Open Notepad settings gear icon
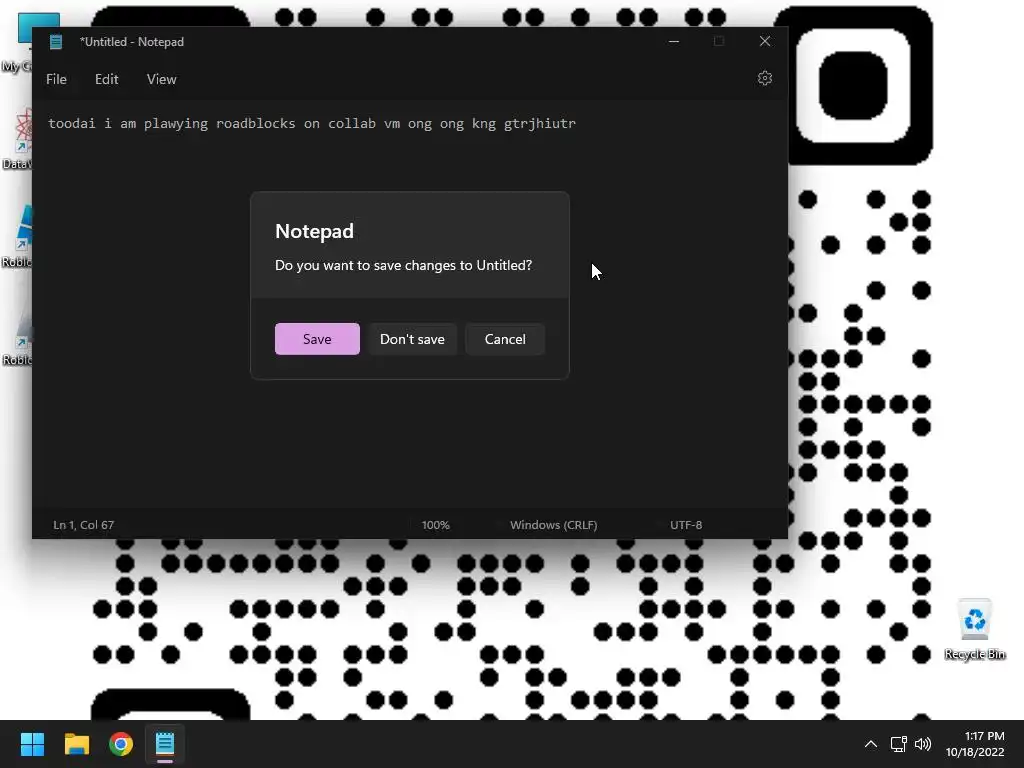Screen dimensions: 1024x768 coord(765,78)
